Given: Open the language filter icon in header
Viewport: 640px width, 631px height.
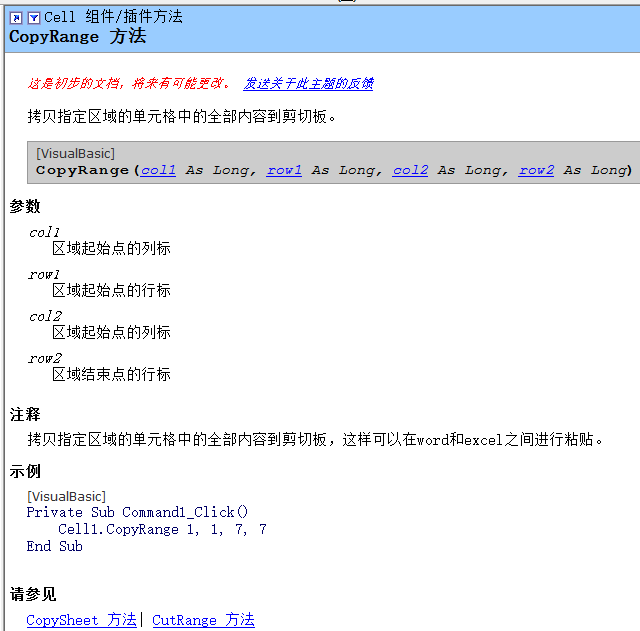Looking at the screenshot, I should (x=34, y=18).
